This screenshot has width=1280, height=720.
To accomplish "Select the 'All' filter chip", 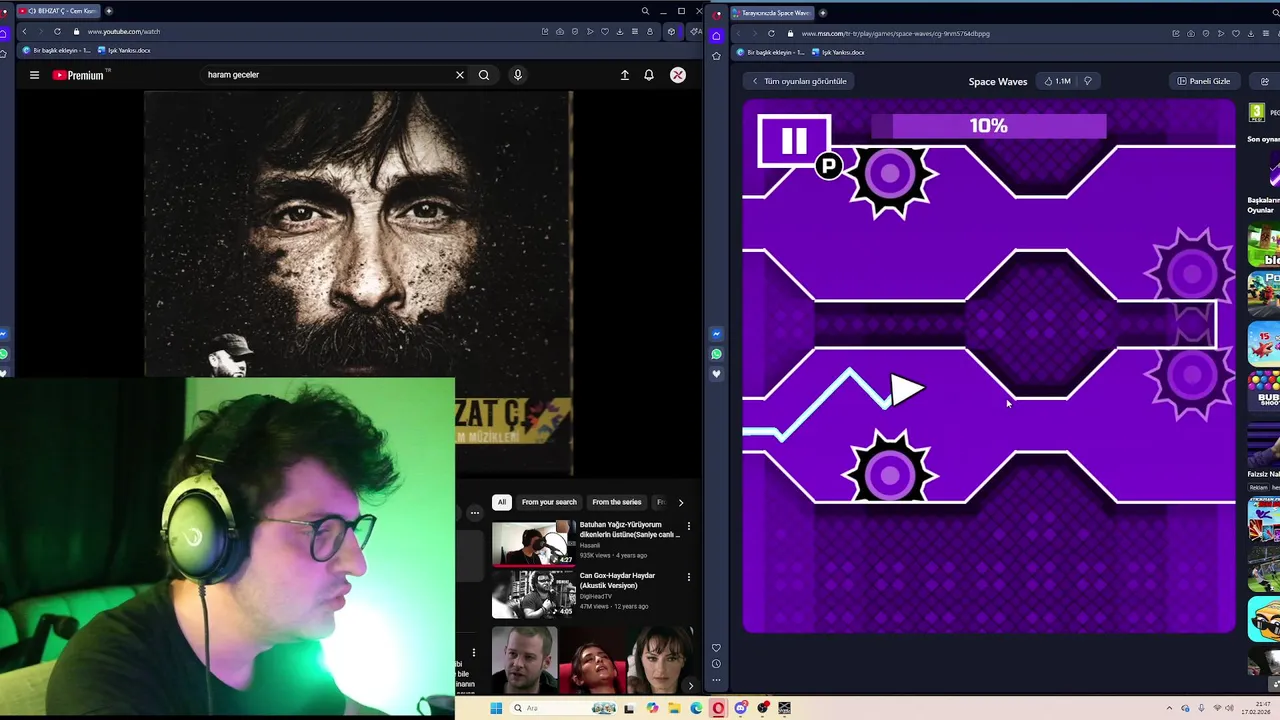I will [x=502, y=502].
